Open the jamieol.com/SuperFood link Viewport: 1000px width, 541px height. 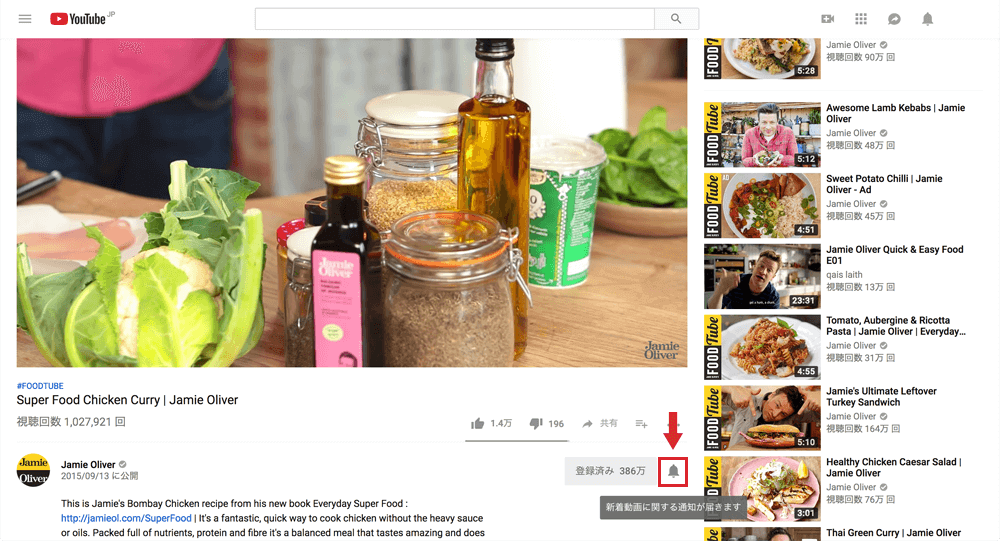click(126, 518)
